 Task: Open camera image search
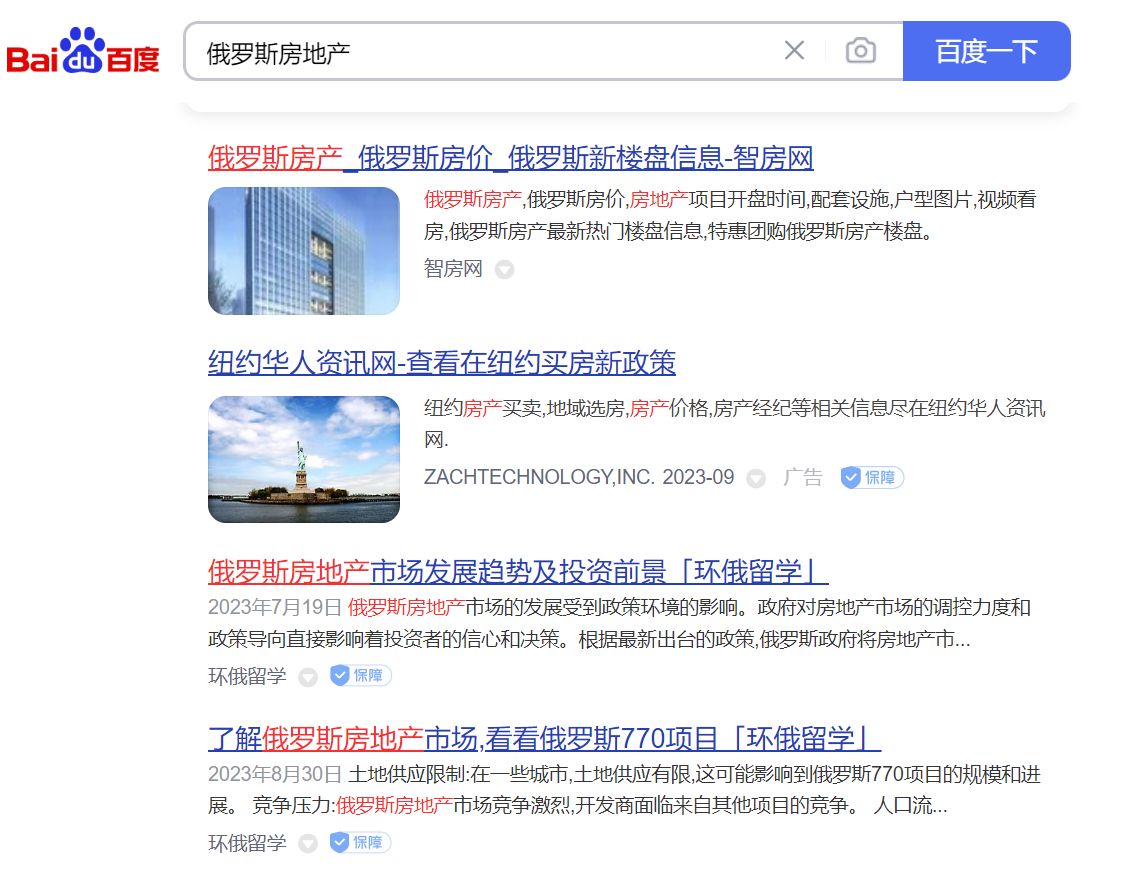(860, 51)
